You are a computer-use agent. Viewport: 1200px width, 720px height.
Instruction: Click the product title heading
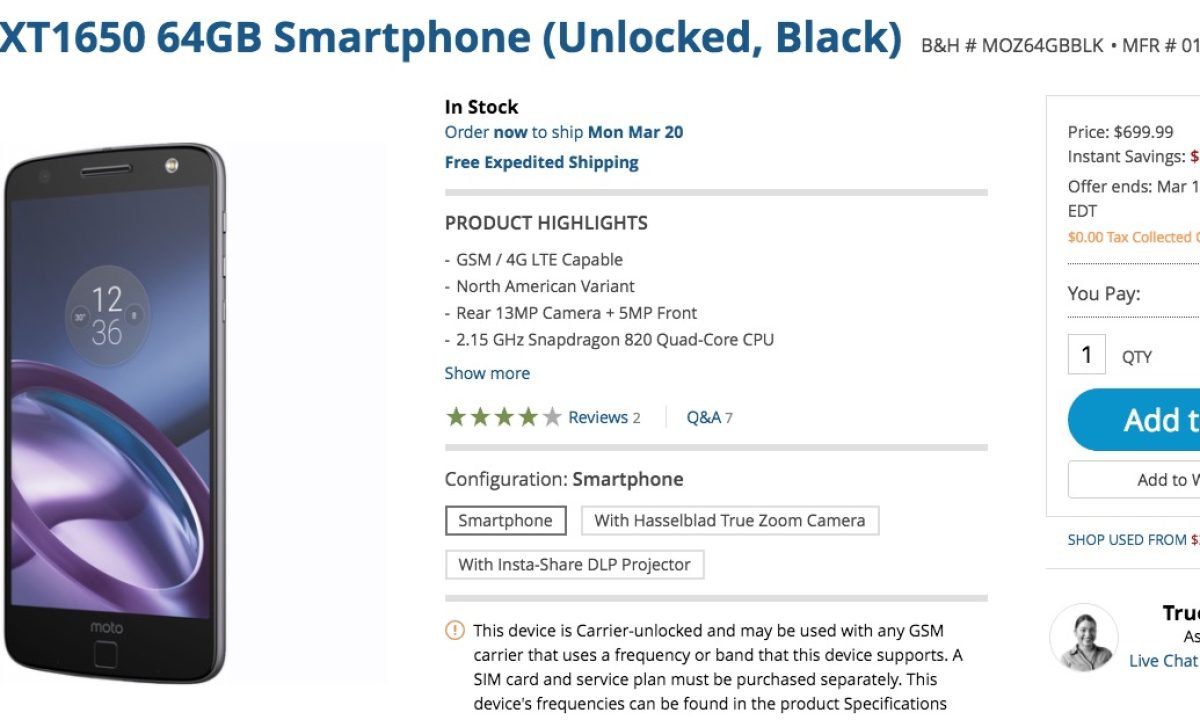click(450, 38)
